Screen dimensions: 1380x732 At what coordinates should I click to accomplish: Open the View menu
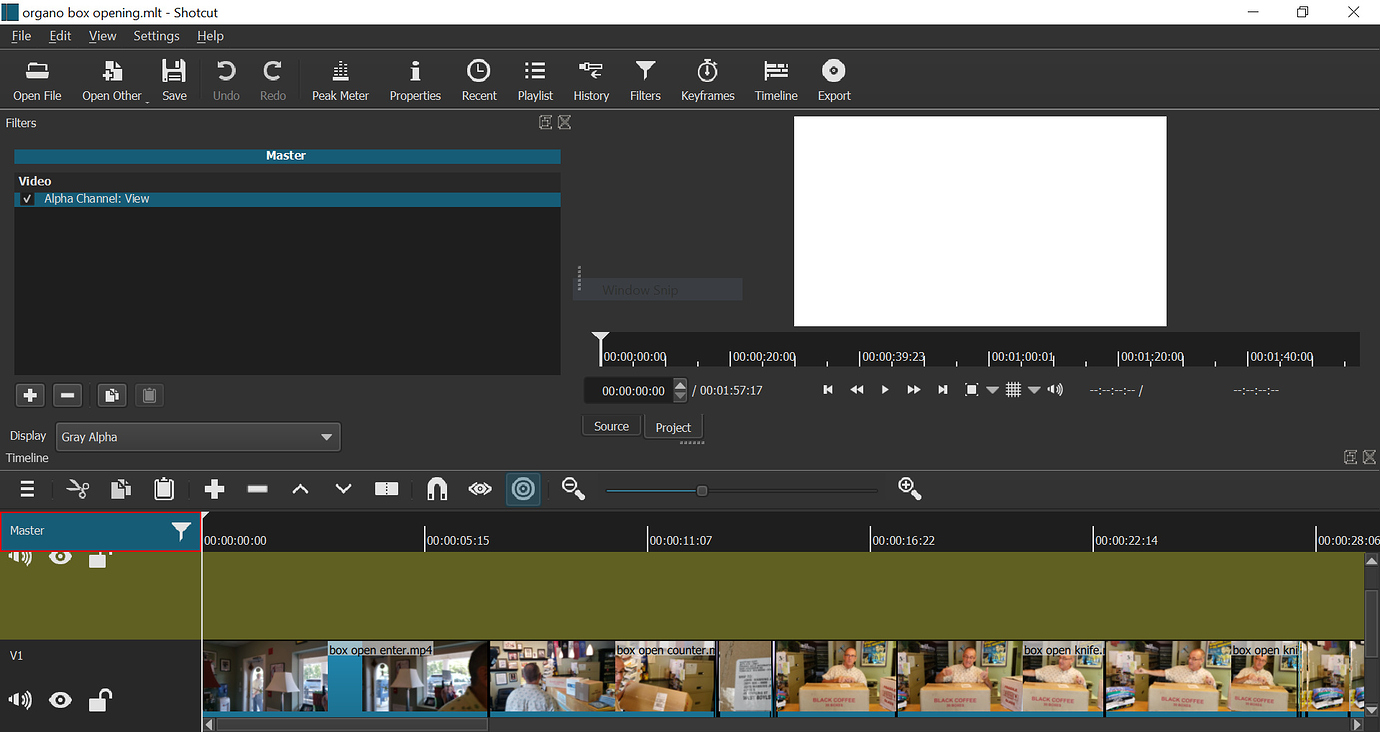(x=102, y=36)
